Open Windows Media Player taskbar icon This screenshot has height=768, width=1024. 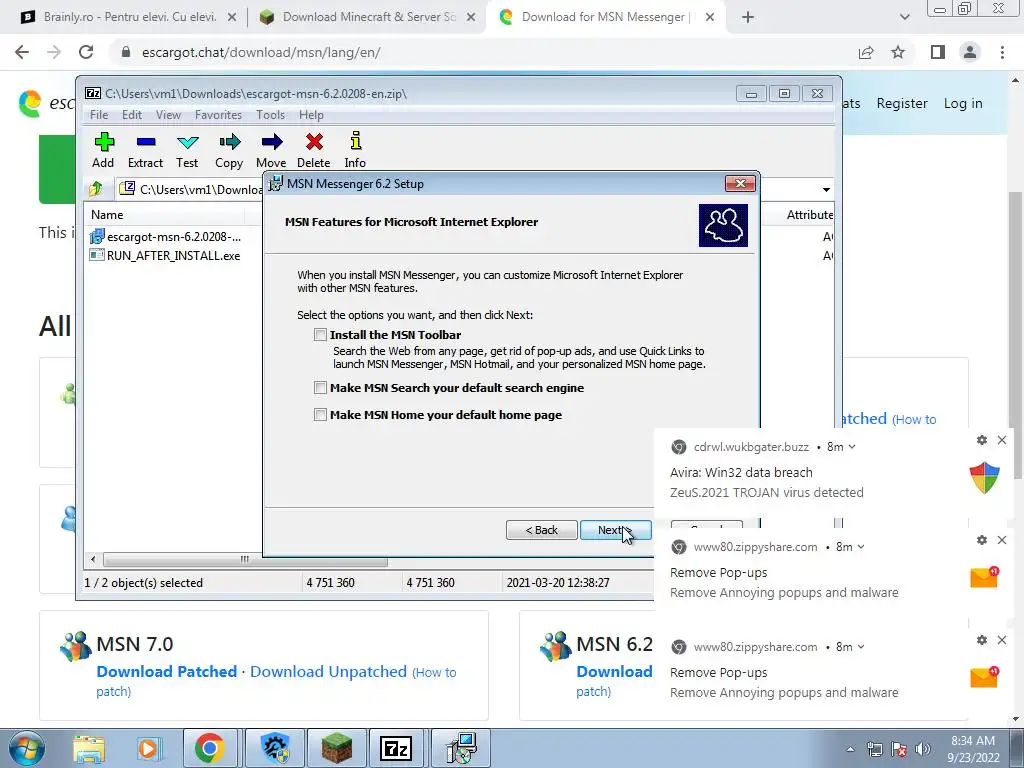point(148,748)
